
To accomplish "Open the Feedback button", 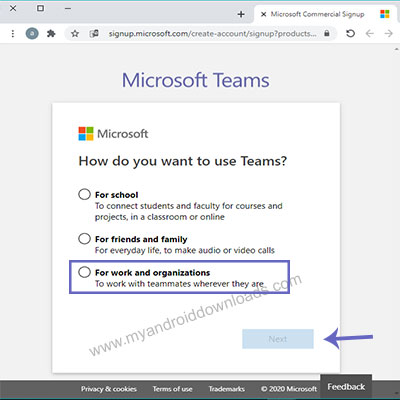I will [346, 387].
